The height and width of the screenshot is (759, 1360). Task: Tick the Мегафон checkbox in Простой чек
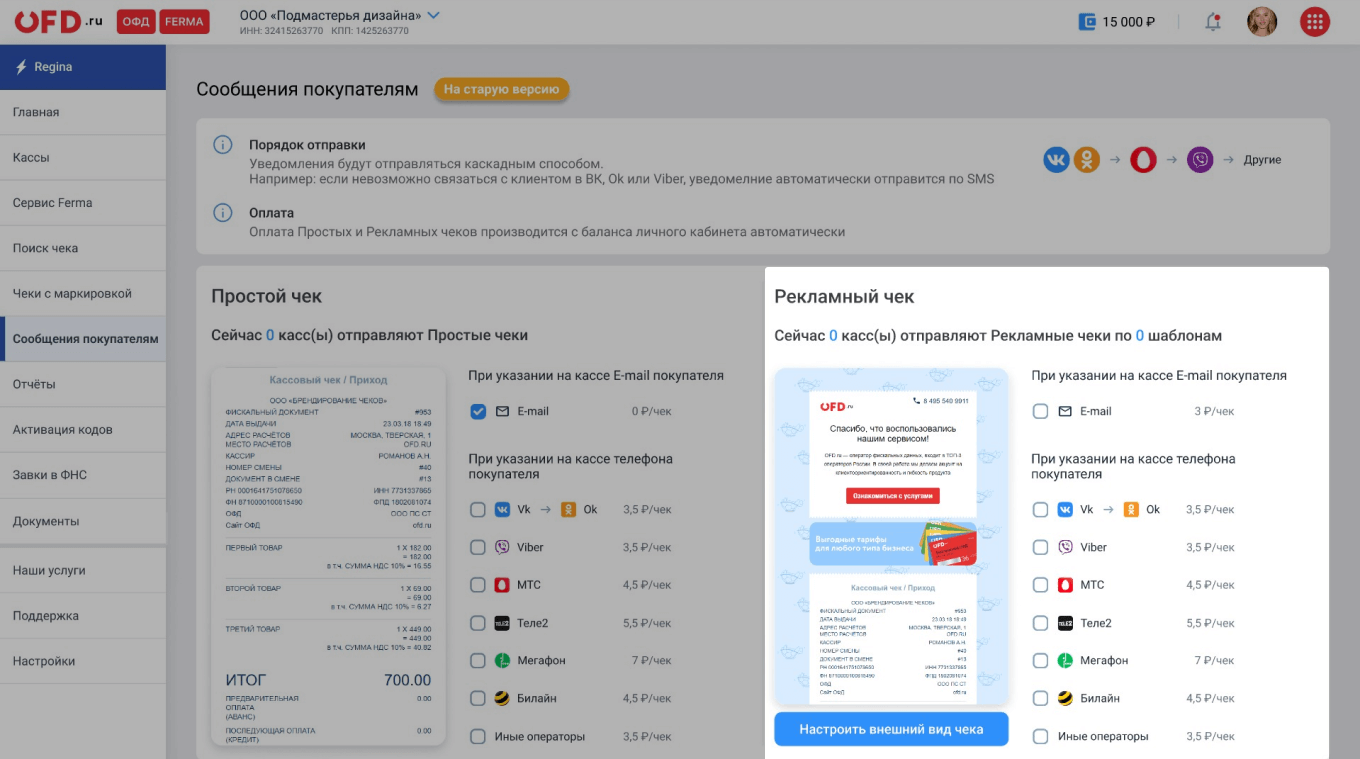[x=478, y=660]
